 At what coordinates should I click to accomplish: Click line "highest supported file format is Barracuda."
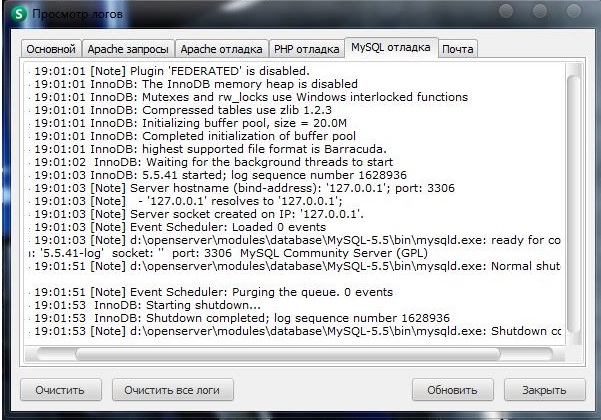(210, 149)
